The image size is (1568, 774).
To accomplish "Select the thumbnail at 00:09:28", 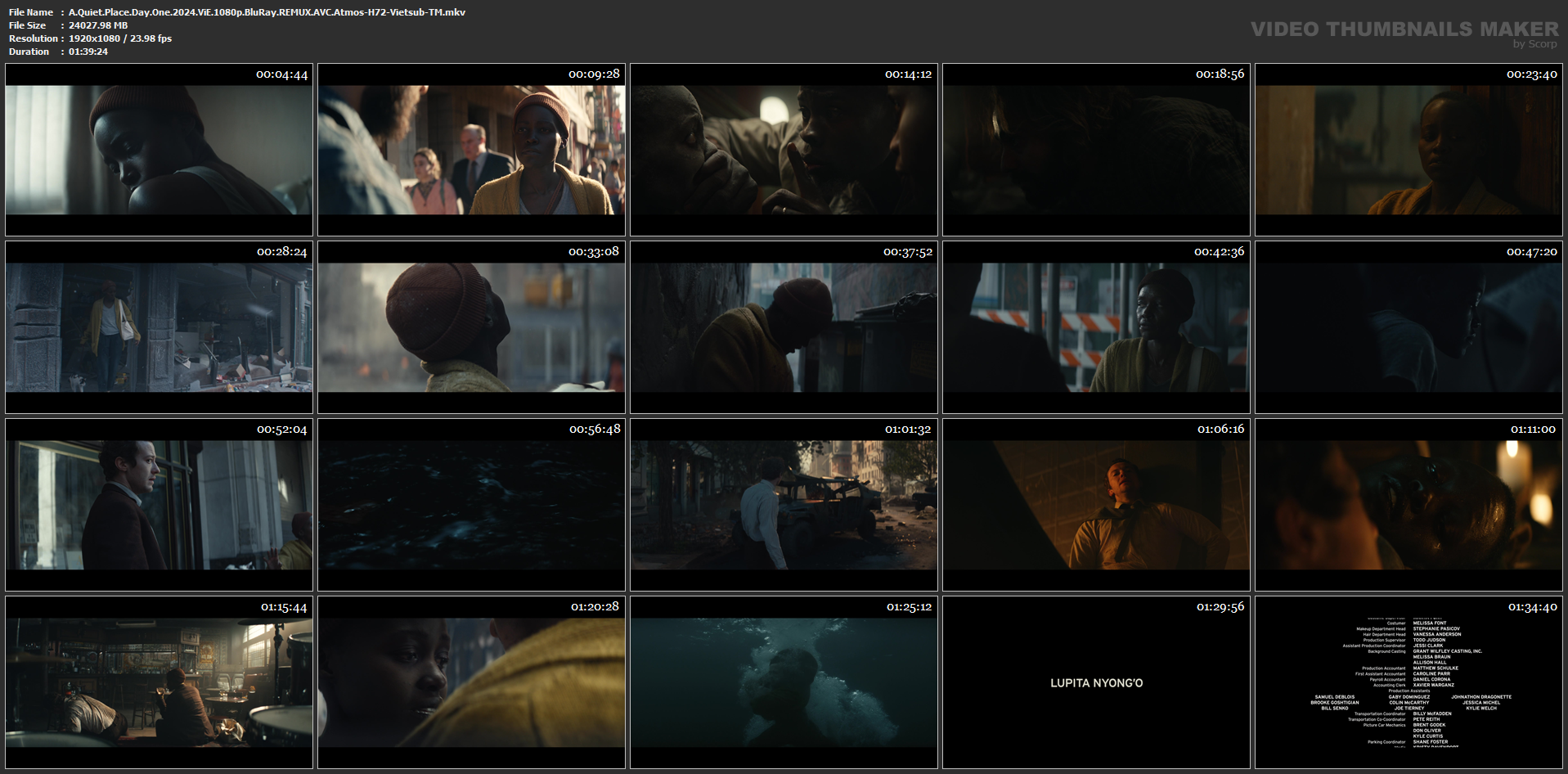I will (471, 150).
